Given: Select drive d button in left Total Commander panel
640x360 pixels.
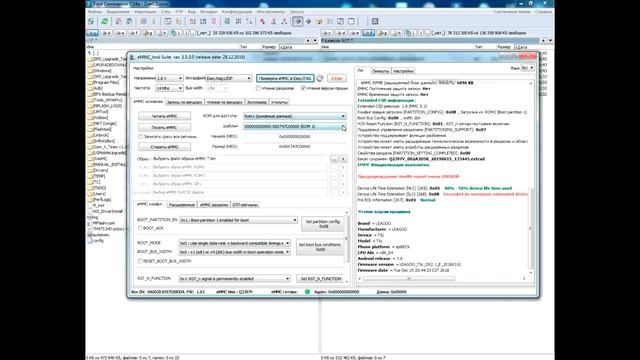Looking at the screenshot, I should [x=107, y=33].
